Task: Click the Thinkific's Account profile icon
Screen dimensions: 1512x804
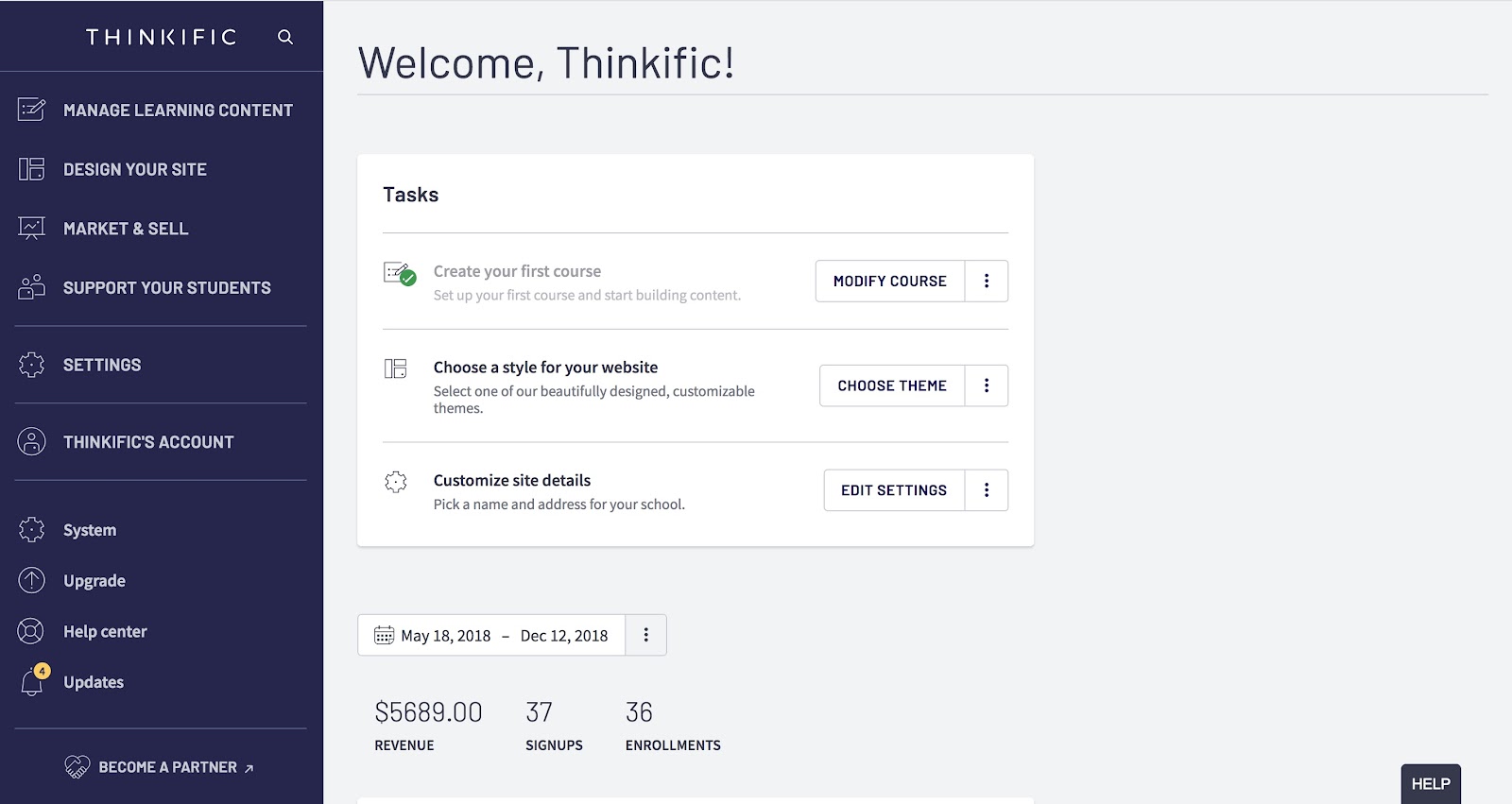Action: click(31, 441)
